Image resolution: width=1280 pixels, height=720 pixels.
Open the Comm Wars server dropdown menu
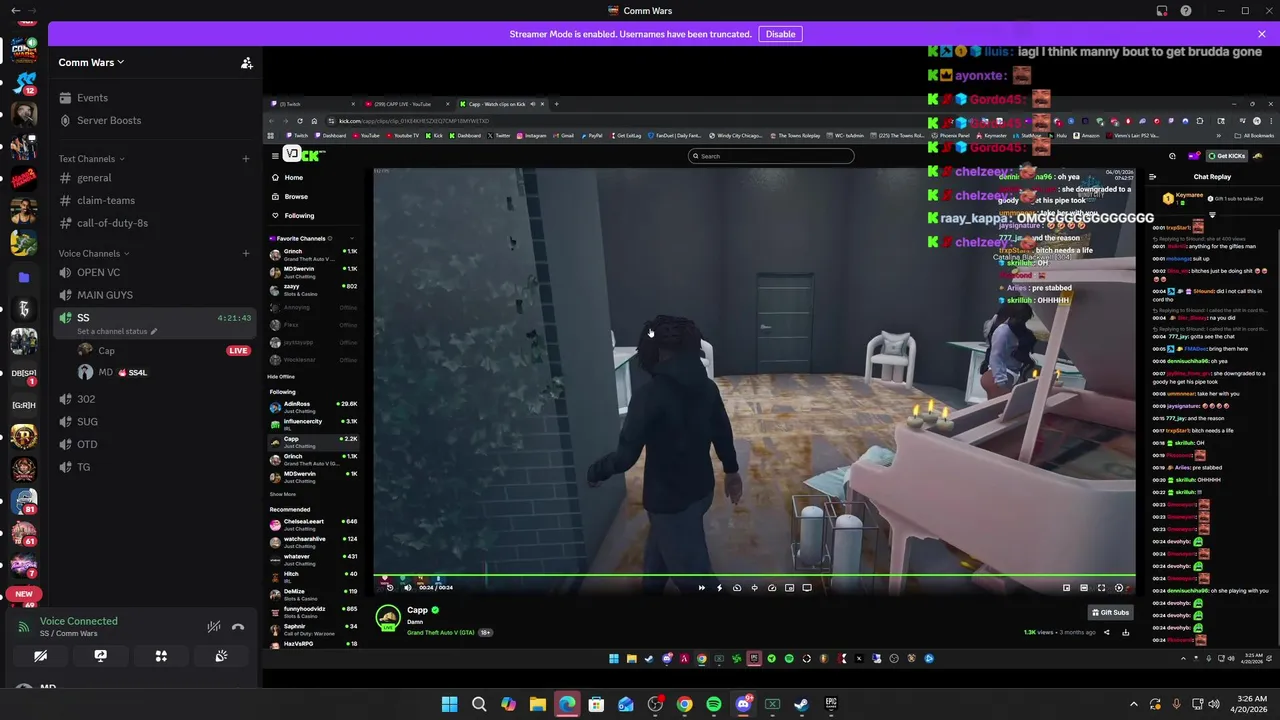(x=91, y=62)
